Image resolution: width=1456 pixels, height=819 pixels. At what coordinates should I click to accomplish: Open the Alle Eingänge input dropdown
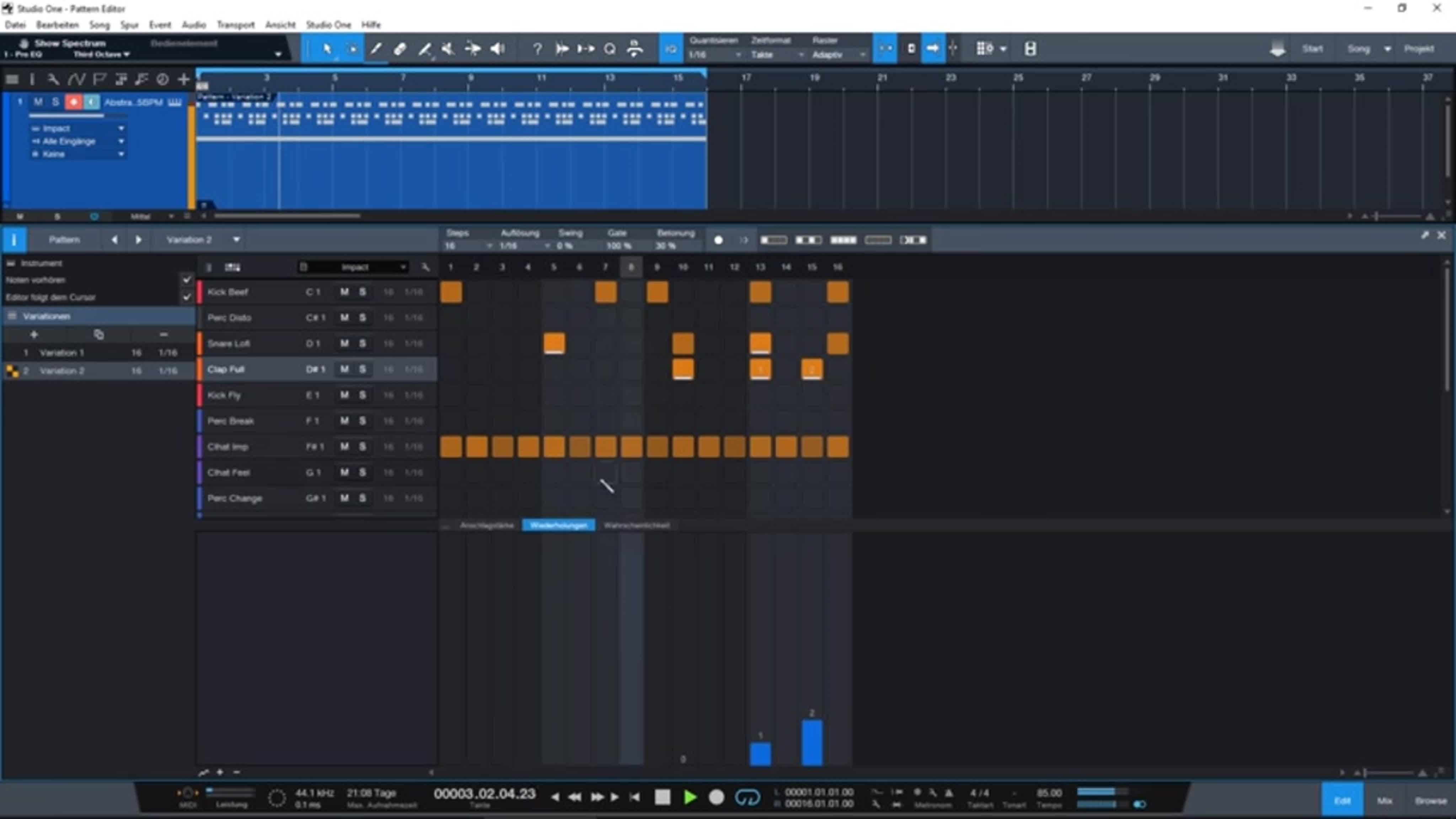pyautogui.click(x=78, y=142)
